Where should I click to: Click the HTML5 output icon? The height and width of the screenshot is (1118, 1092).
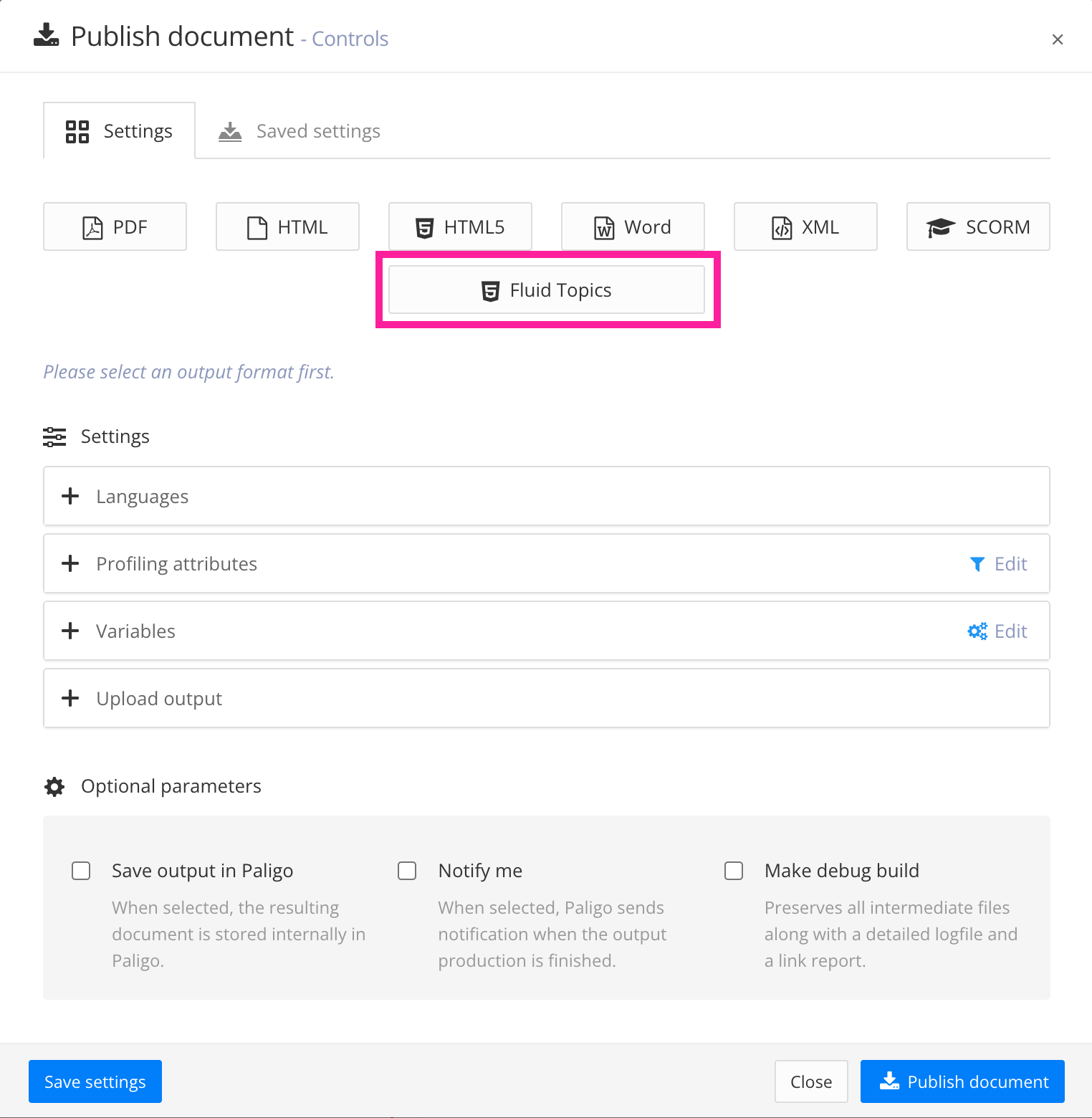pyautogui.click(x=424, y=226)
